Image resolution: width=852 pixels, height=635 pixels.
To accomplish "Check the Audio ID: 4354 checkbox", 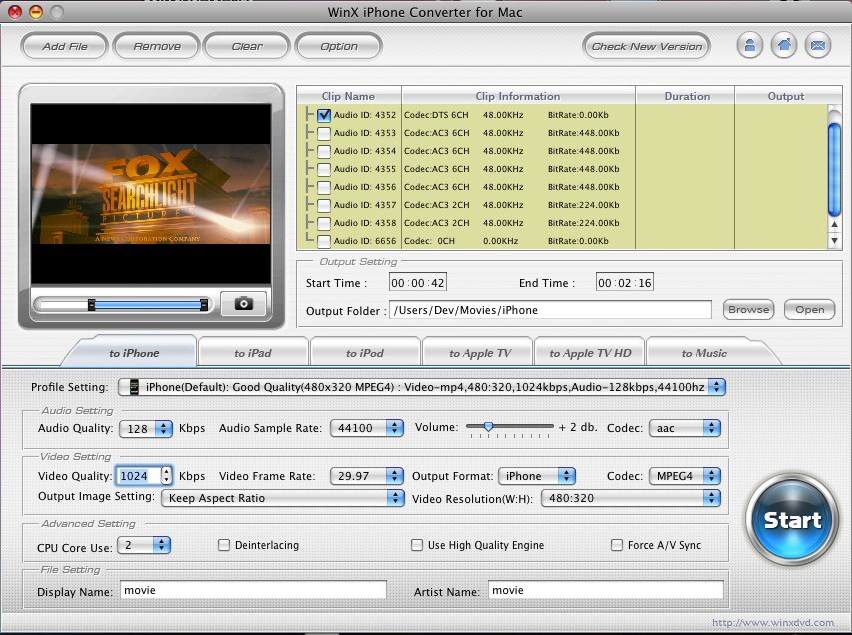I will (324, 151).
